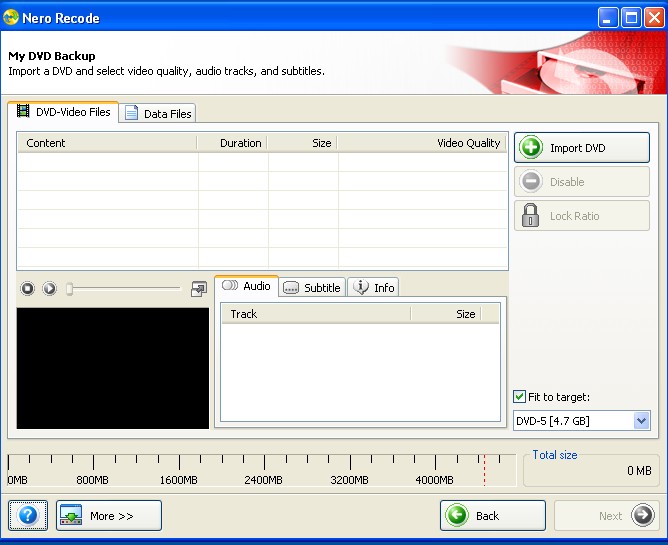Click the Import DVD button
Viewport: 668px width, 545px height.
pos(582,147)
